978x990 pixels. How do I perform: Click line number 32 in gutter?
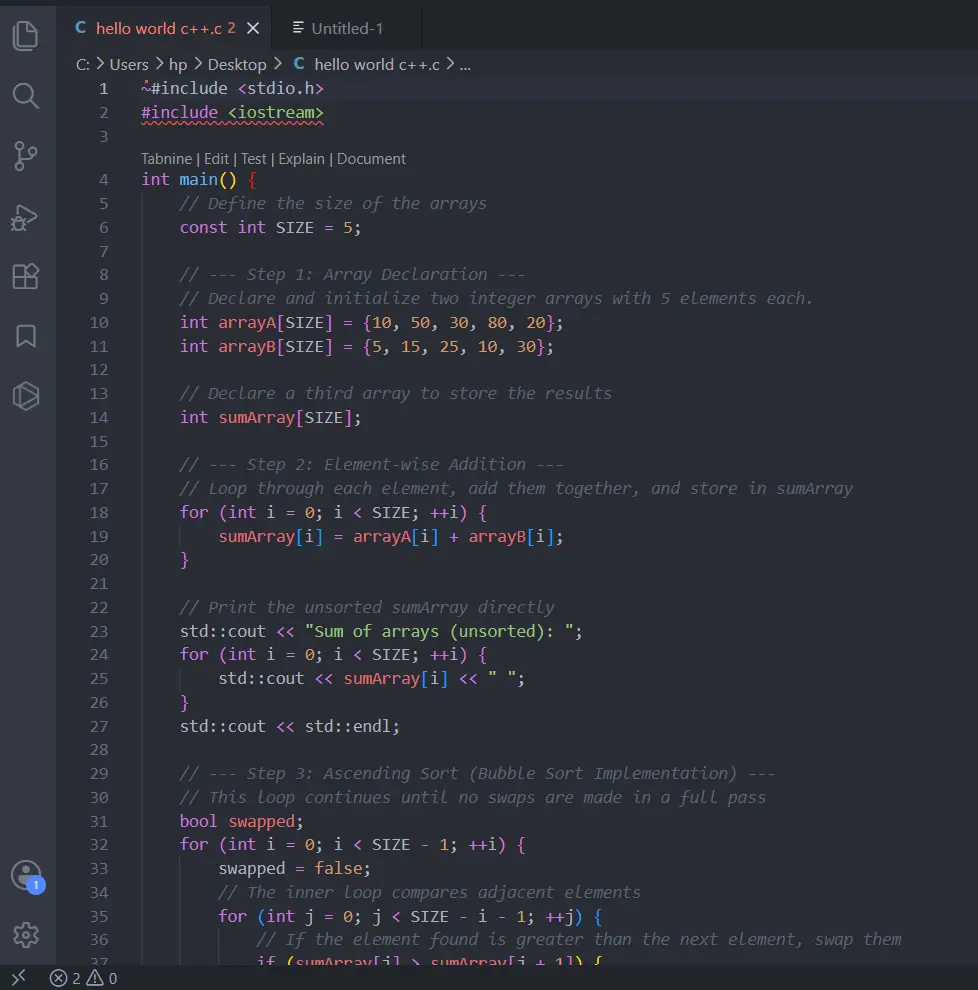coord(99,845)
